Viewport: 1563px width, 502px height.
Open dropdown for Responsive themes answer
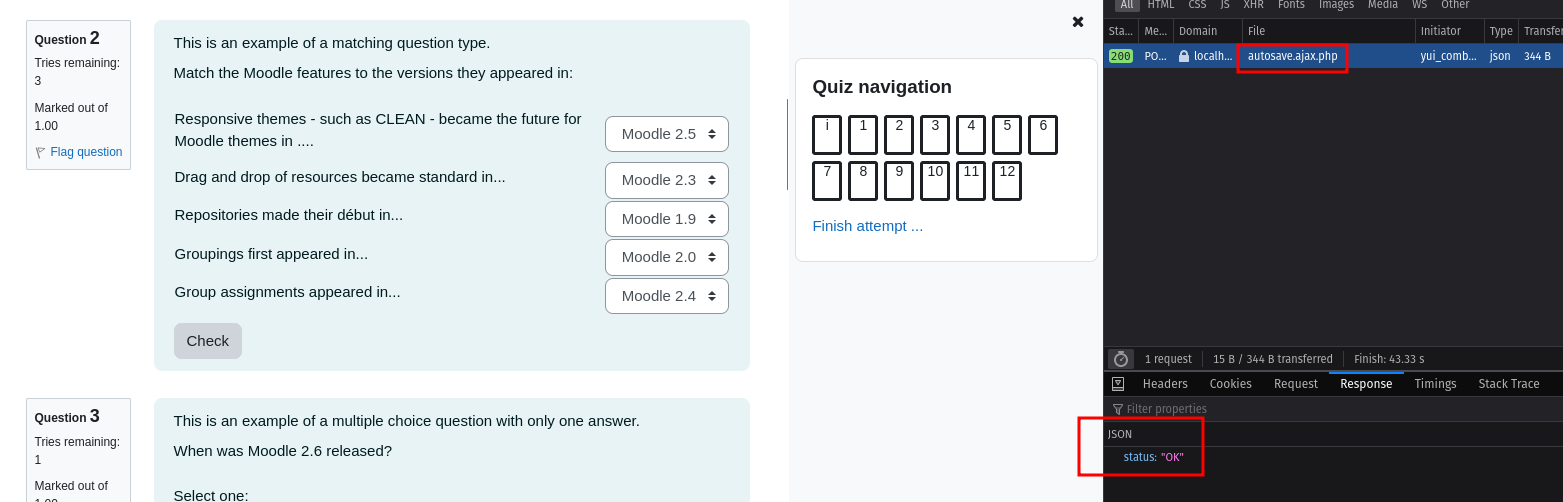[x=667, y=134]
